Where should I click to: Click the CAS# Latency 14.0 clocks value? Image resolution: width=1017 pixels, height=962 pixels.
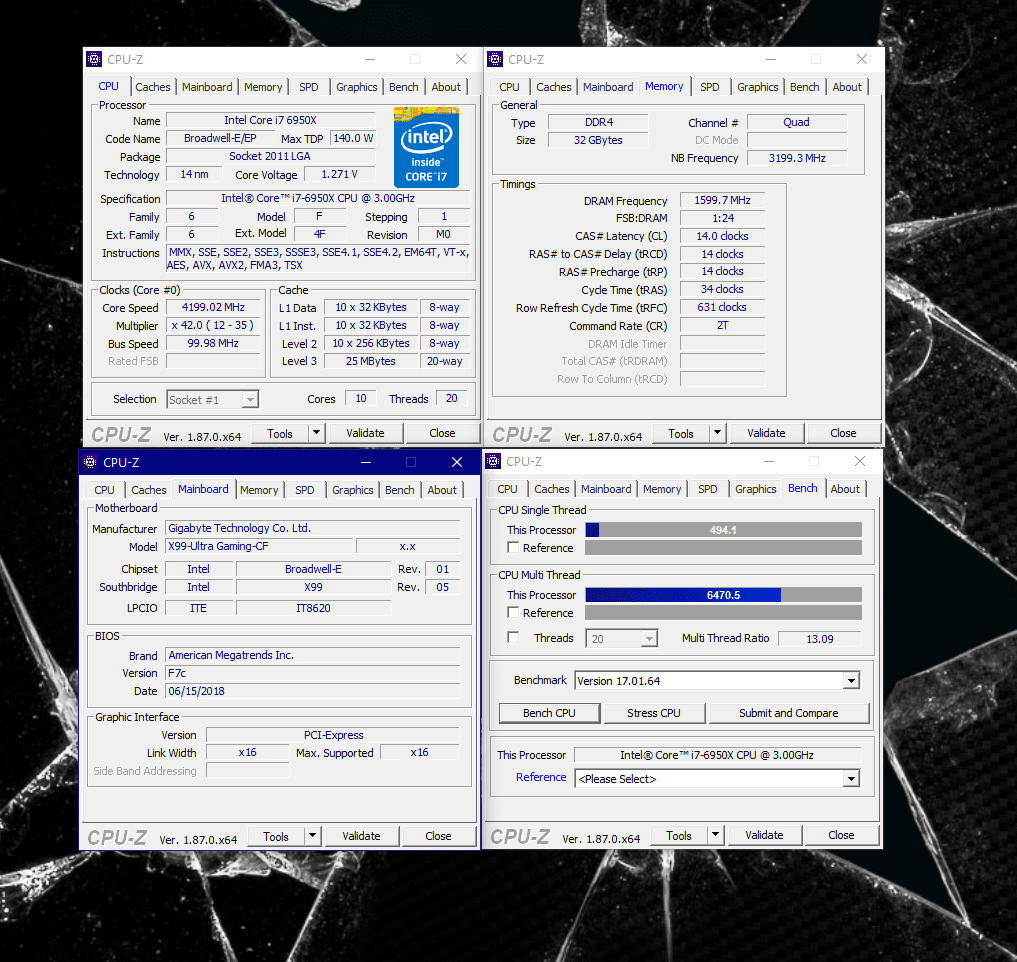[722, 236]
